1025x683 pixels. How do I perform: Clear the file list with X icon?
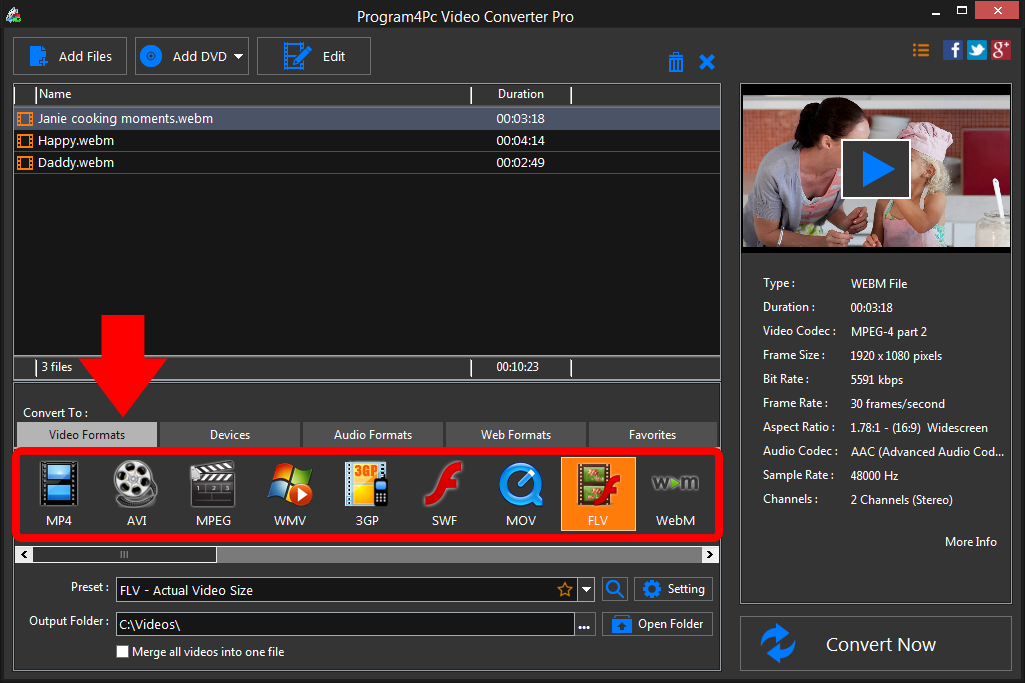click(x=707, y=61)
